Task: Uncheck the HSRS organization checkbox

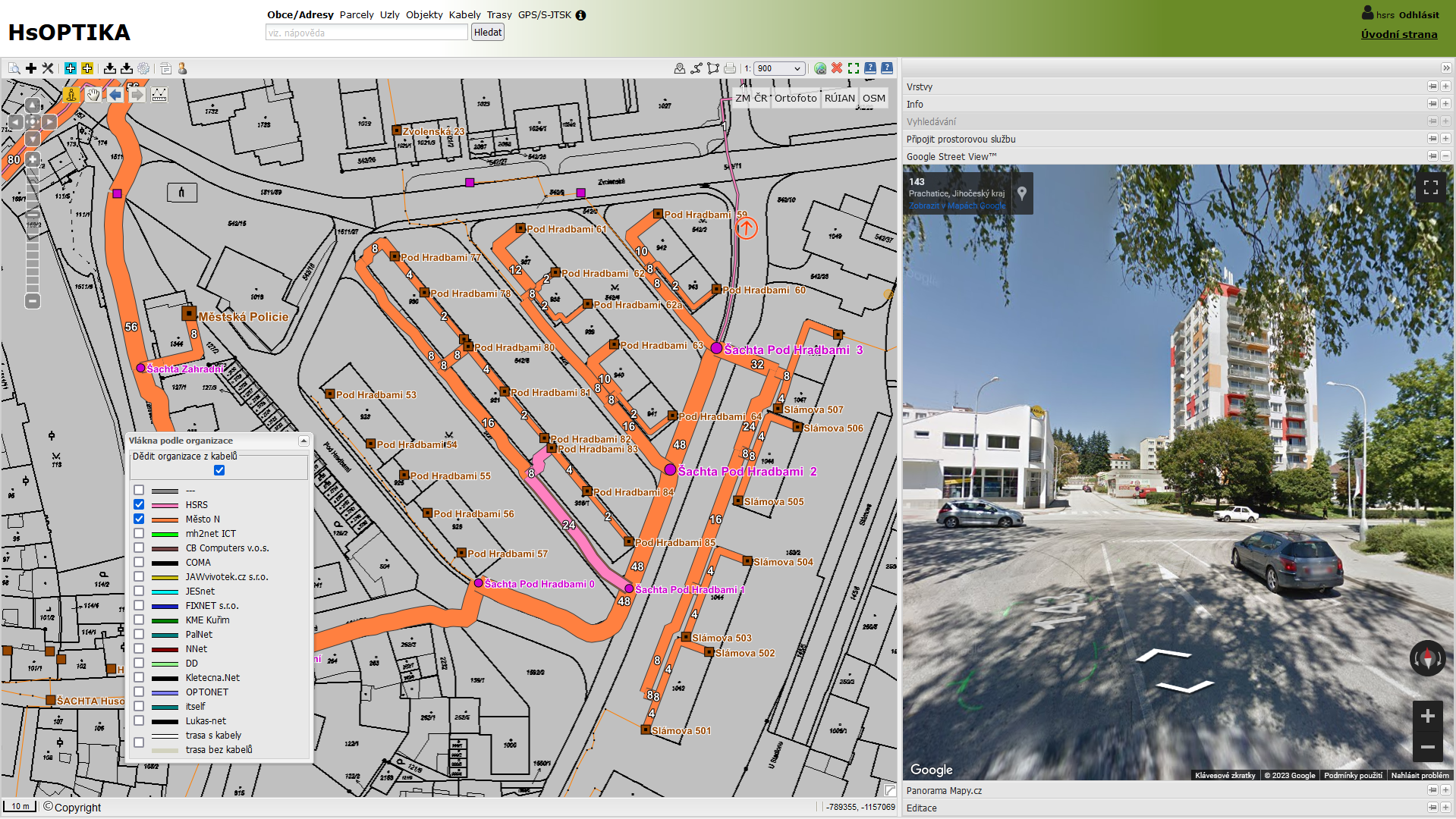Action: click(x=139, y=504)
